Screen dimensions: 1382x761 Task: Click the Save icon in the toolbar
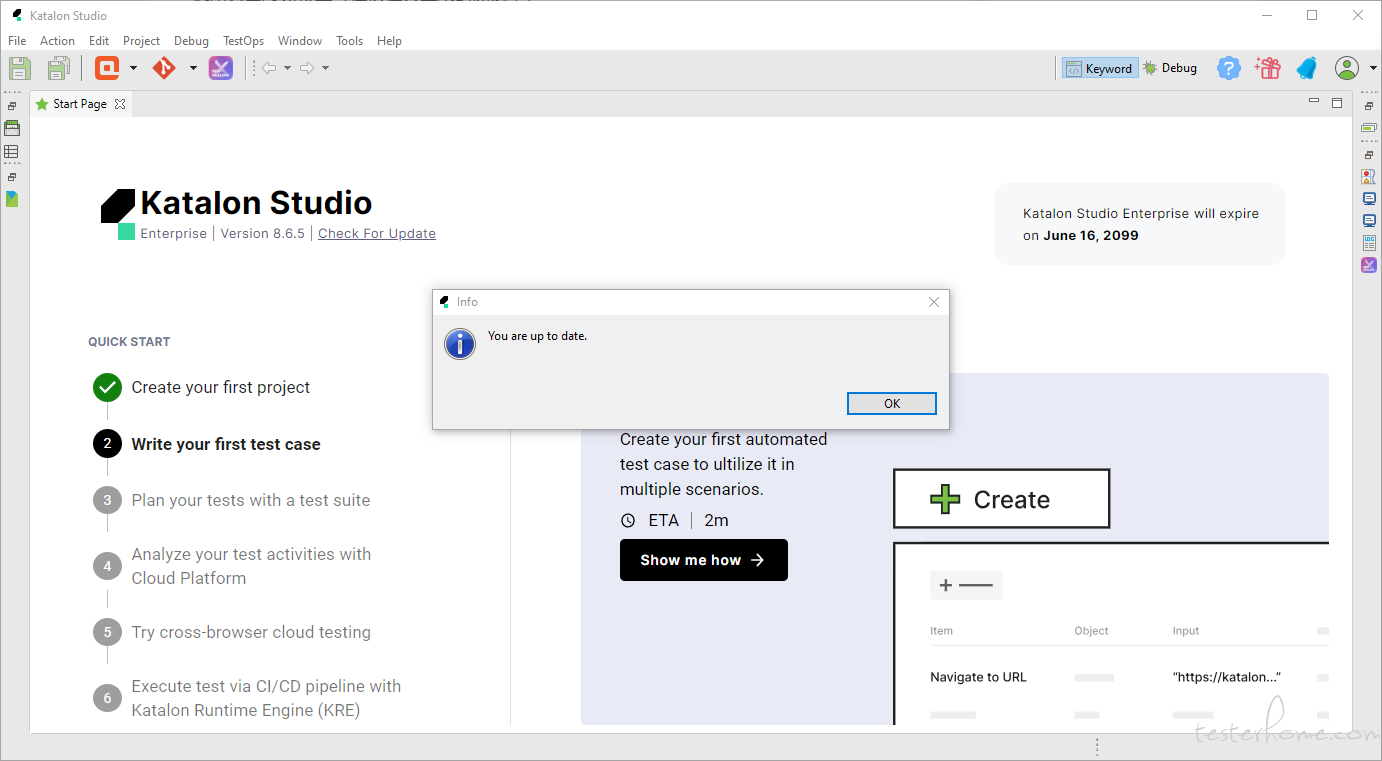point(20,68)
